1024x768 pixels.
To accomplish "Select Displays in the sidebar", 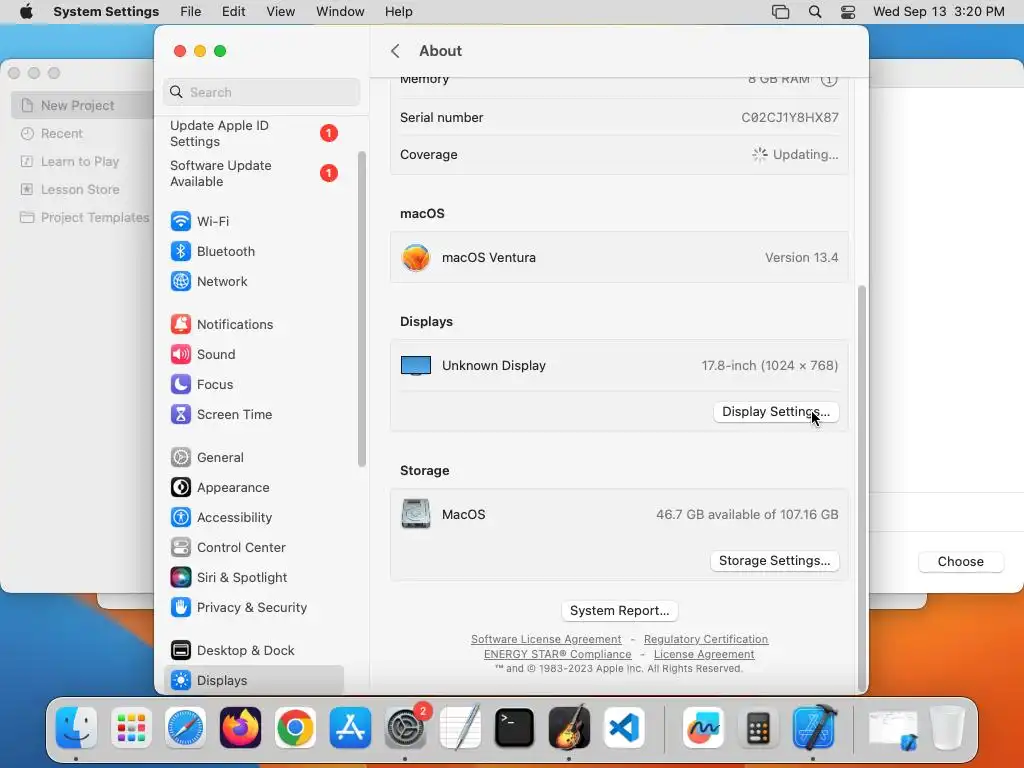I will point(253,680).
